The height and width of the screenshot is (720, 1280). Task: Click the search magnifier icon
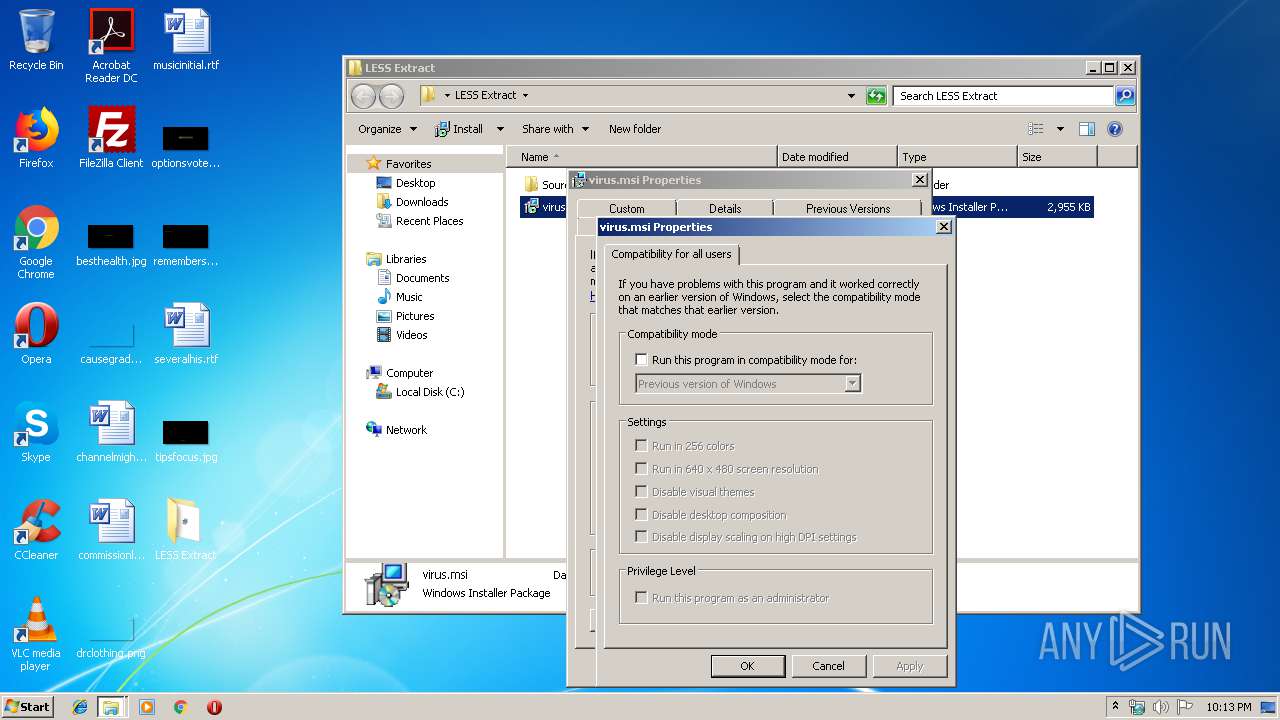1125,96
